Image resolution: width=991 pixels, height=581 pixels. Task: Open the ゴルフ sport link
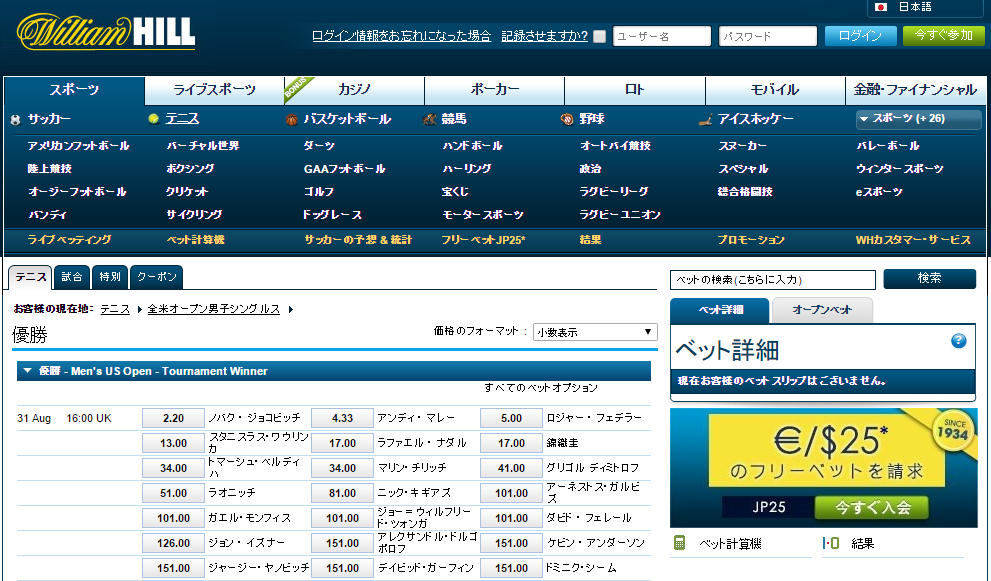(319, 192)
